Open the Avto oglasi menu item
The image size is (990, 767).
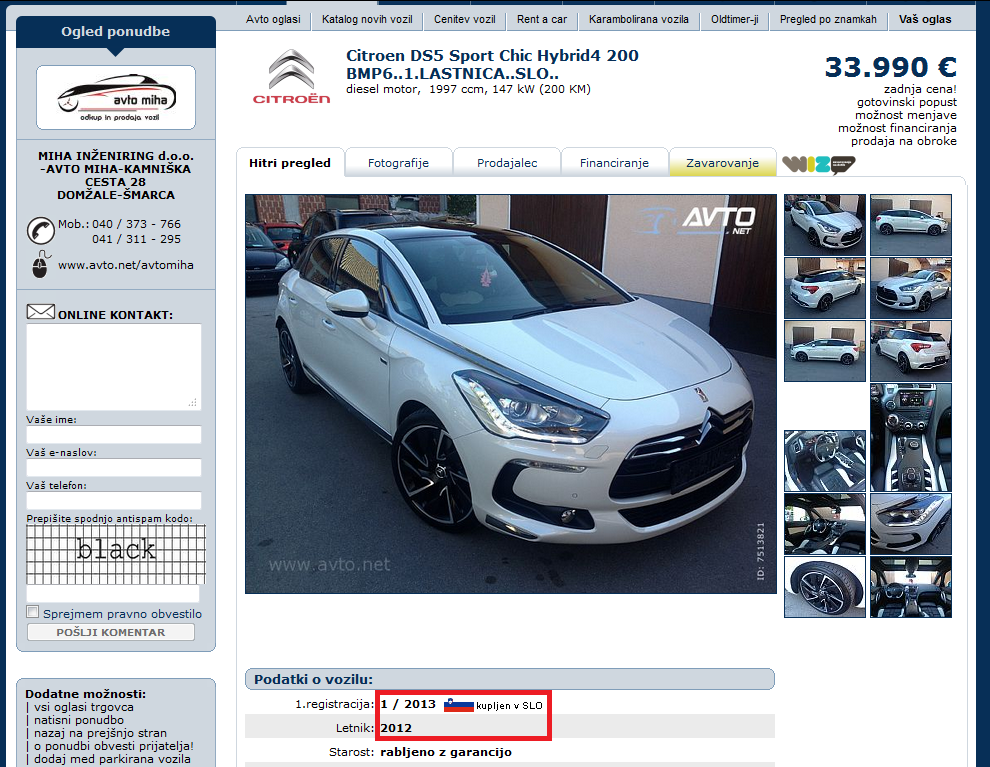[x=273, y=20]
